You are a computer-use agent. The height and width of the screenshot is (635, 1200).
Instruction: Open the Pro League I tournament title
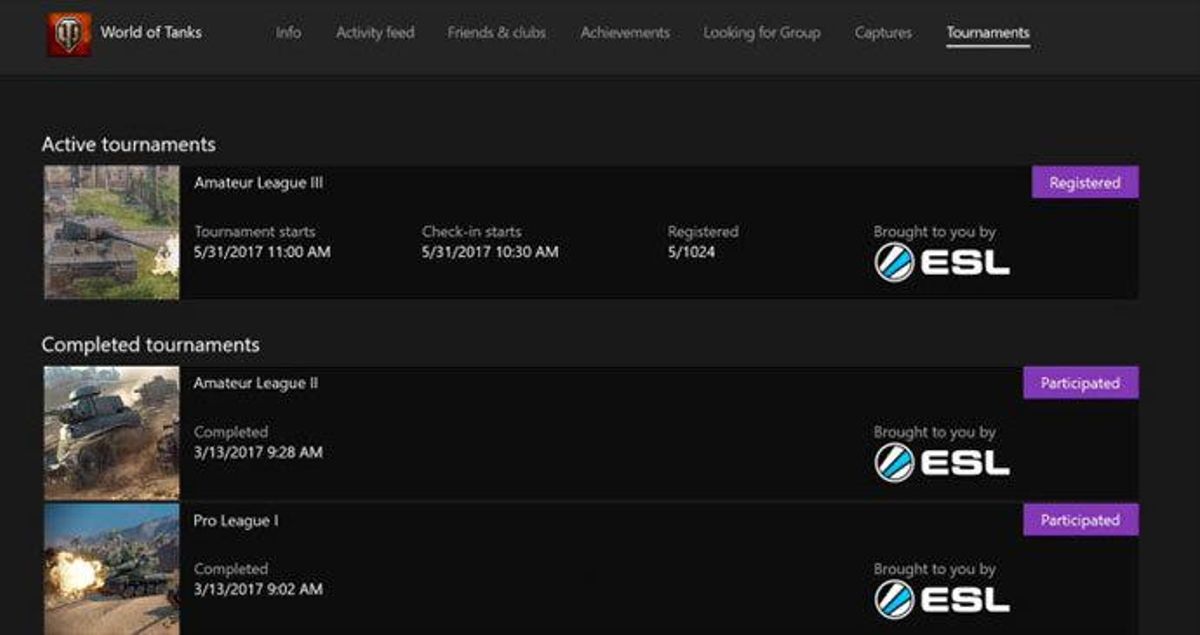[235, 520]
